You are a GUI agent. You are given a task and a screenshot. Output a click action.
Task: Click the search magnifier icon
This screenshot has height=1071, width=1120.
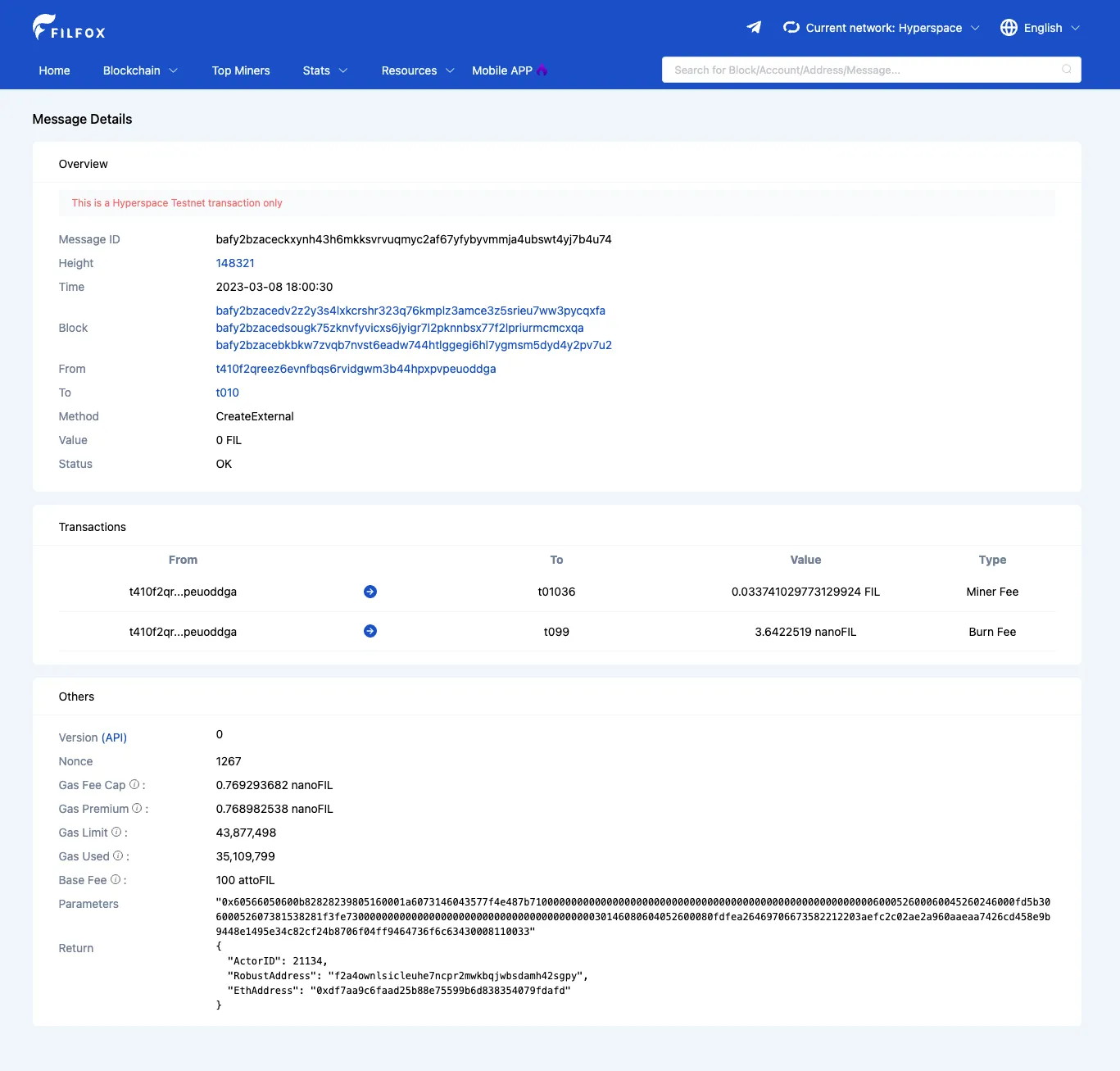pos(1066,70)
